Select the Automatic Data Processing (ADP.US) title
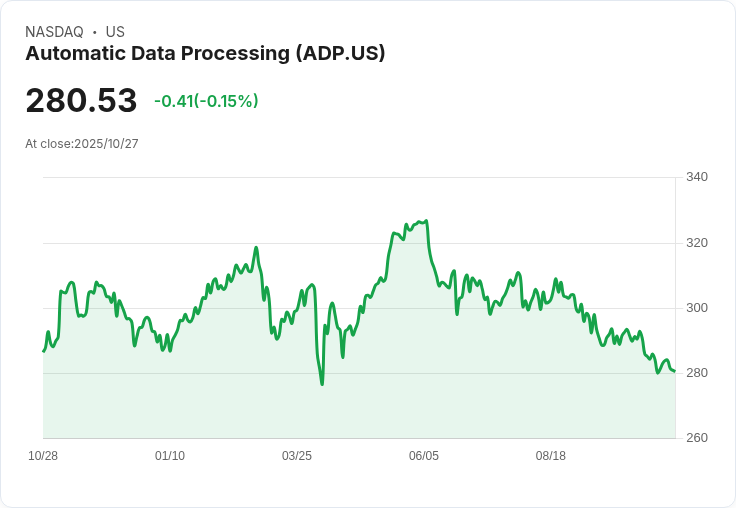Screen dimensions: 736x508 click(x=205, y=54)
